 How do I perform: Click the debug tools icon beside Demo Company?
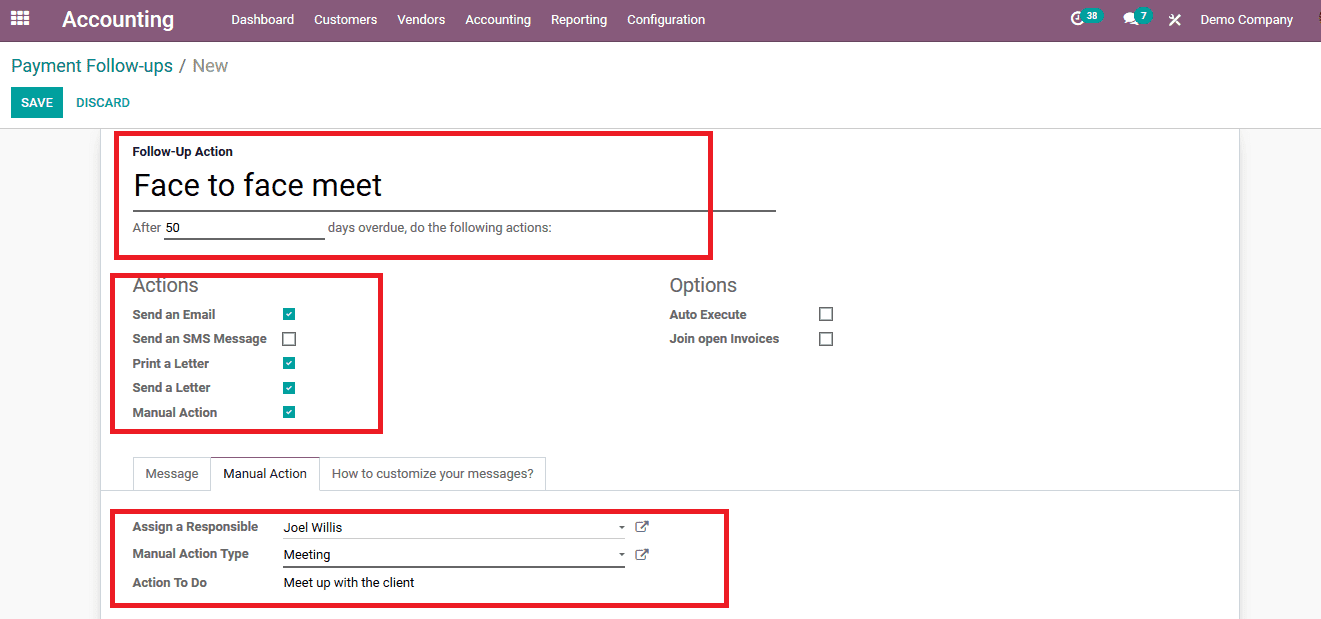(x=1175, y=20)
